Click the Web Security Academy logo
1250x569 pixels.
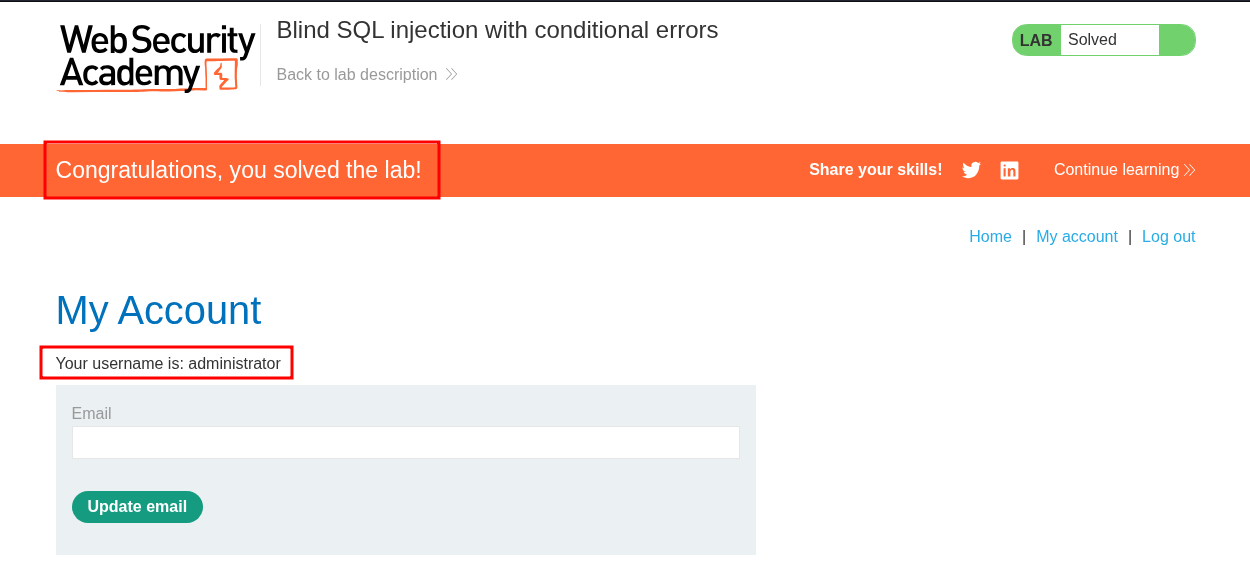[157, 57]
